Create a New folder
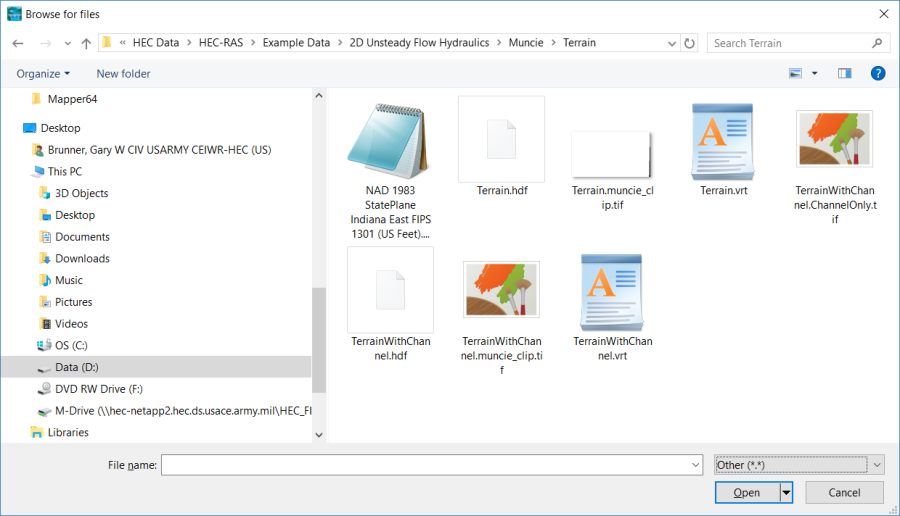The image size is (900, 516). coord(123,73)
